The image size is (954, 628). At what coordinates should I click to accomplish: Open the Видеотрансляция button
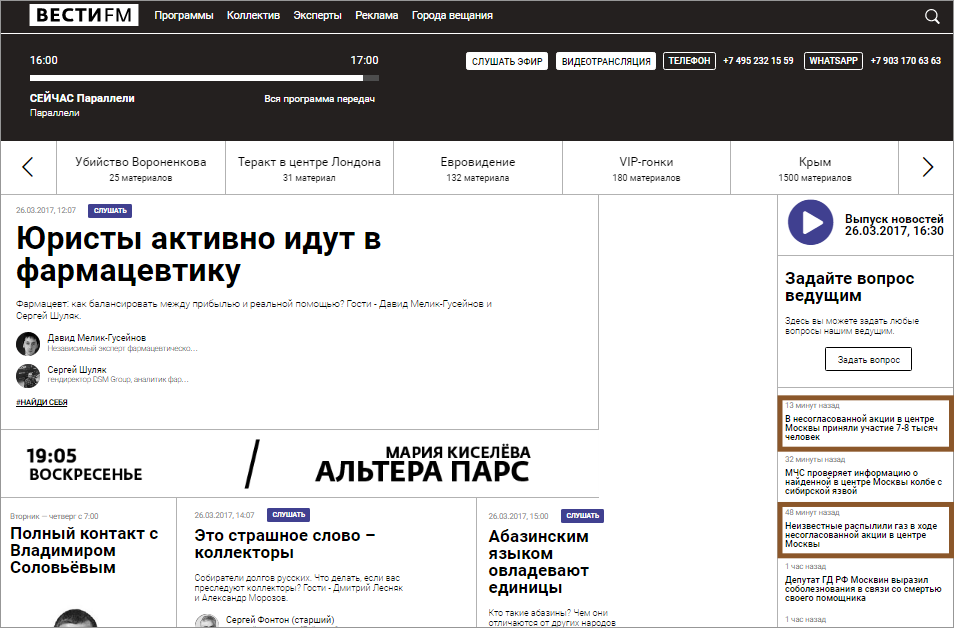[606, 61]
